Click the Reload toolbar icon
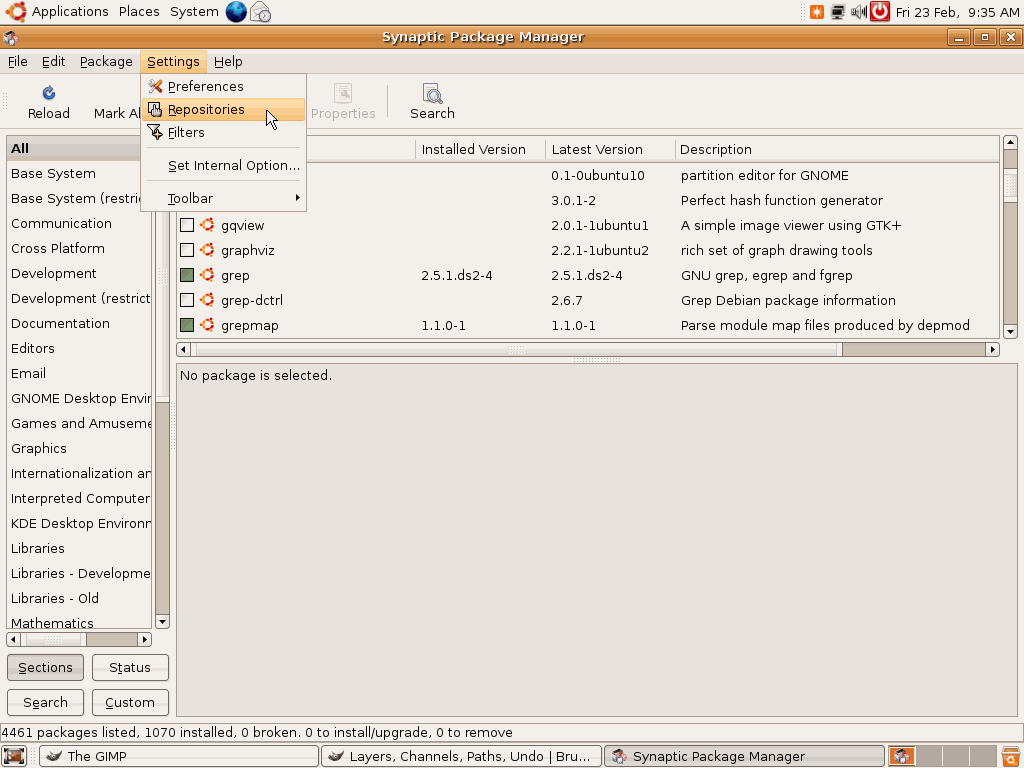The image size is (1024, 768). click(x=48, y=93)
